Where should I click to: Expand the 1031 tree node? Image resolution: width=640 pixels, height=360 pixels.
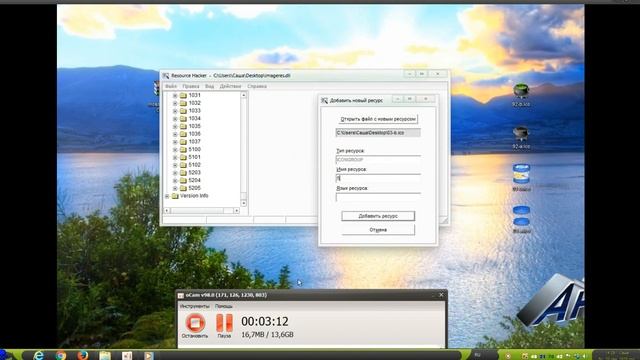tap(175, 96)
